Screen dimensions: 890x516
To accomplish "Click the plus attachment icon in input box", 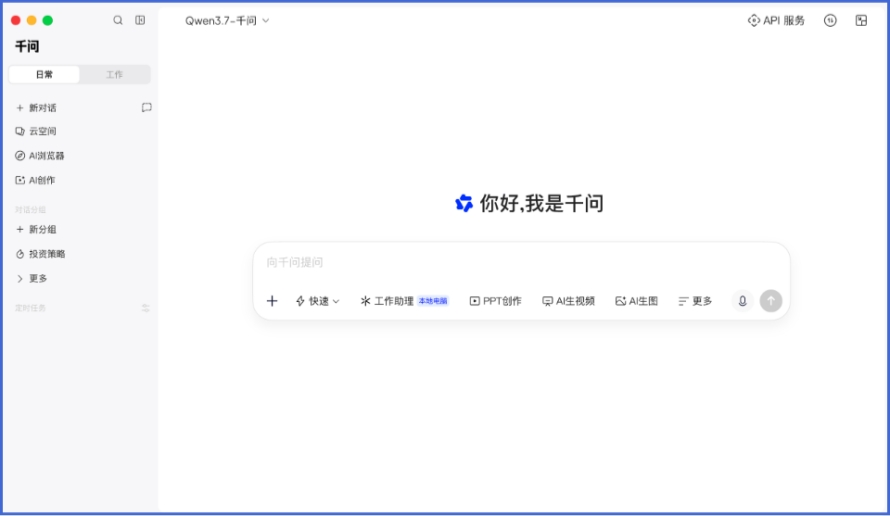I will (272, 301).
